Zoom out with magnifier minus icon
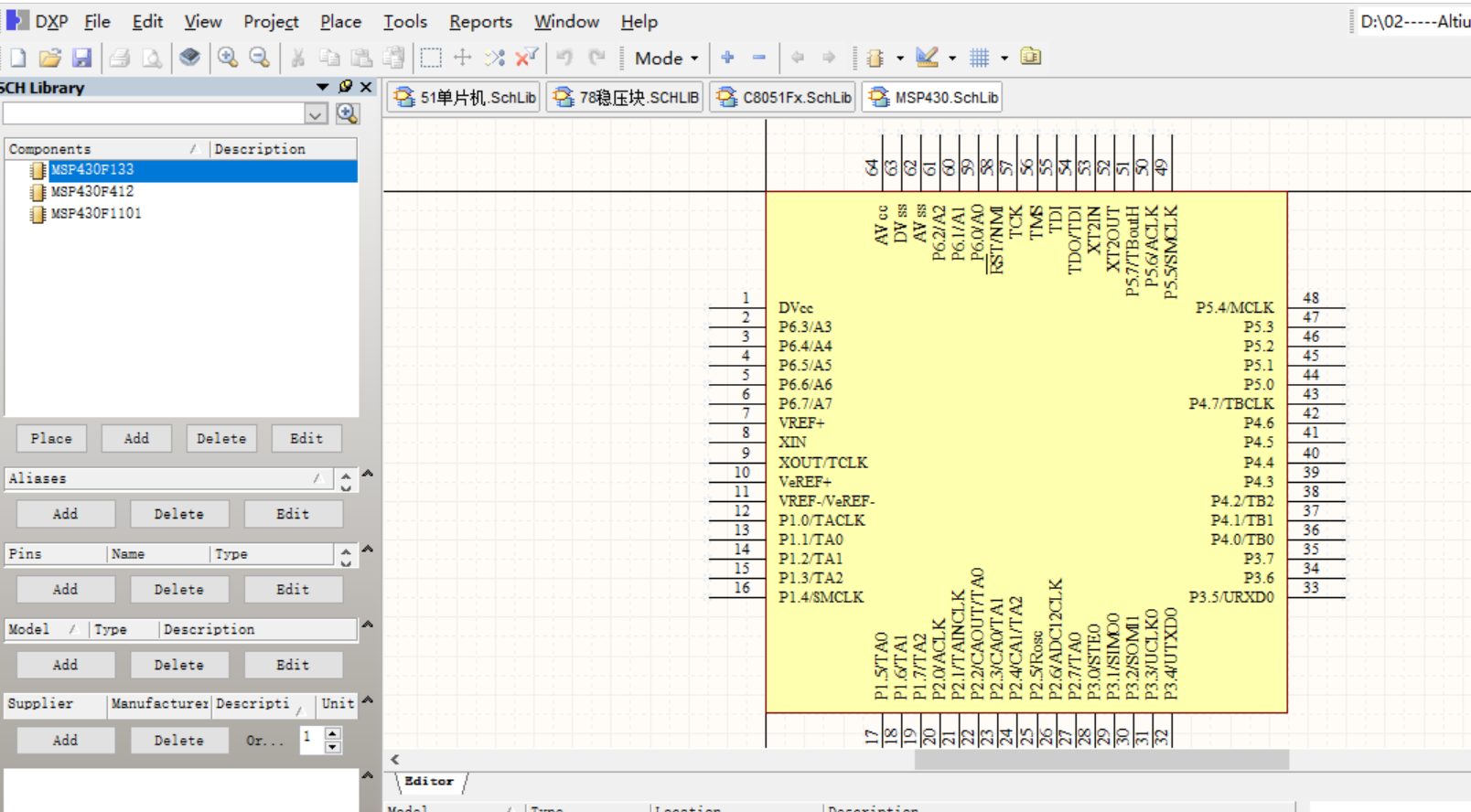This screenshot has width=1471, height=812. (x=260, y=58)
